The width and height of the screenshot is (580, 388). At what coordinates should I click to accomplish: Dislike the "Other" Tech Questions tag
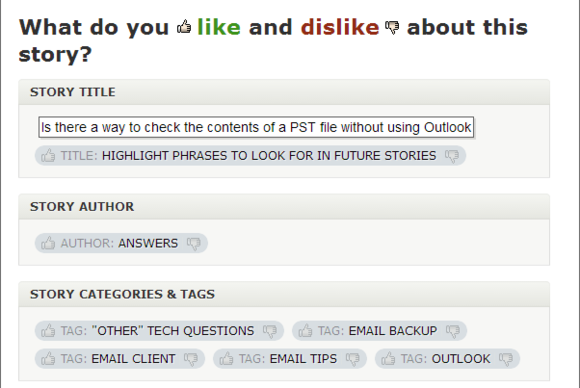pyautogui.click(x=270, y=331)
